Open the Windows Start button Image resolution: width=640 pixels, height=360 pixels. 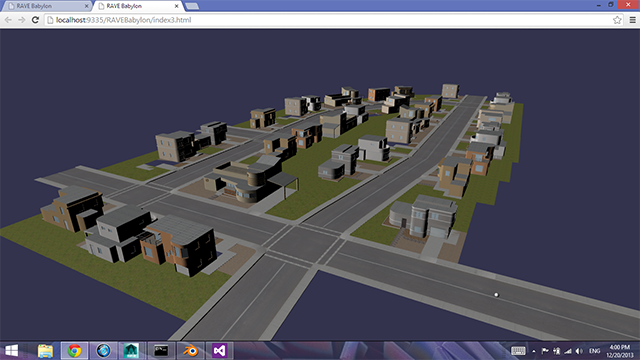[11, 351]
